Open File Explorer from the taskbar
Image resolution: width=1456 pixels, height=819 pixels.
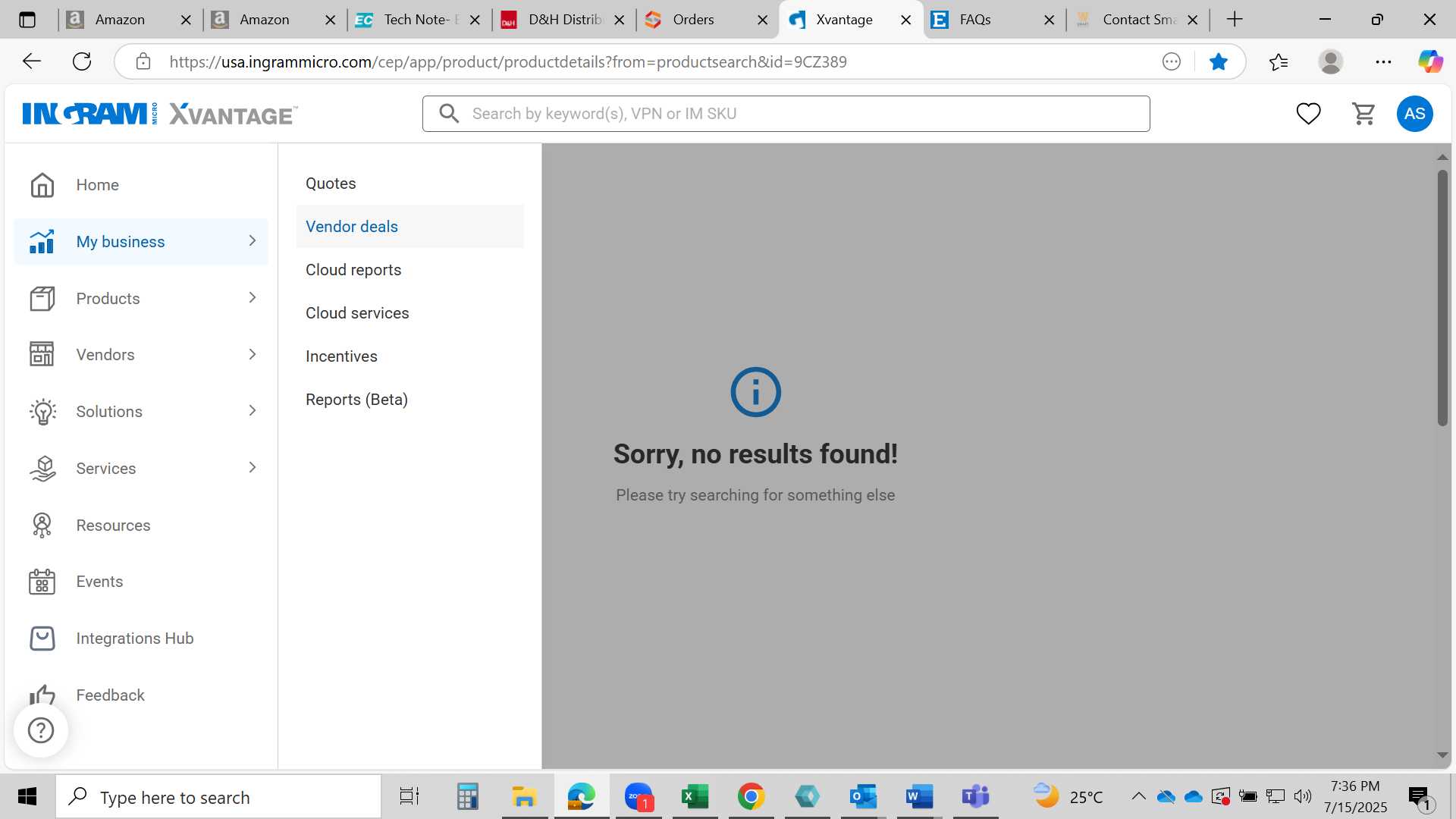[x=524, y=797]
